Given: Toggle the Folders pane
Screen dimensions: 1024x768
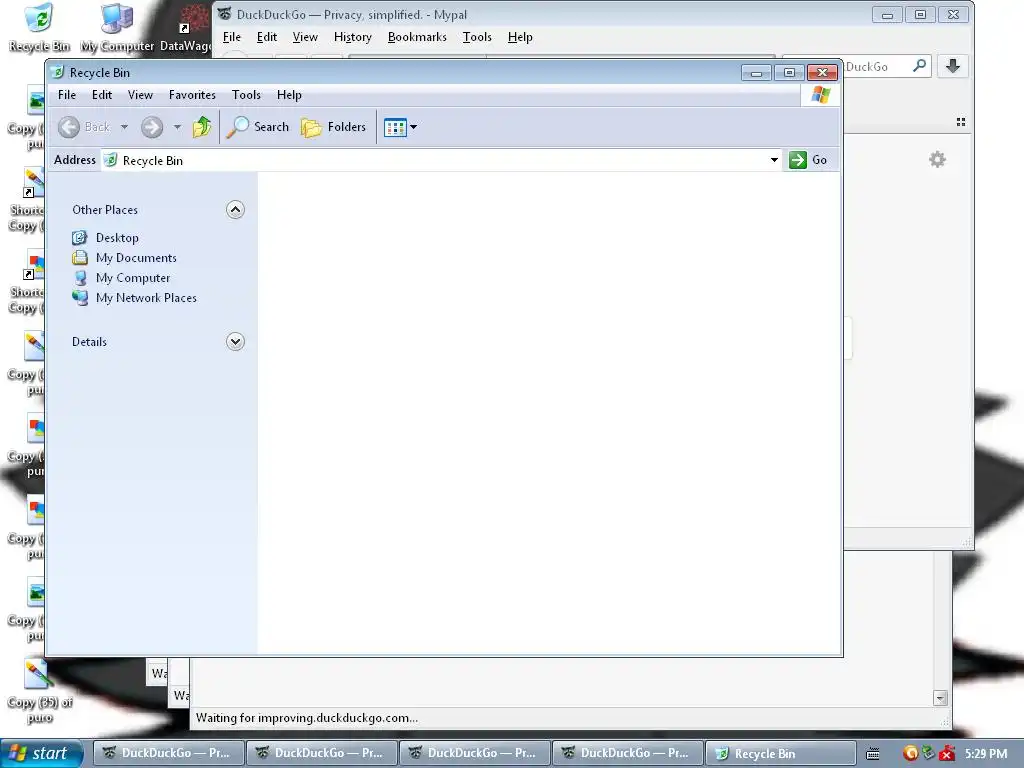Looking at the screenshot, I should [333, 127].
